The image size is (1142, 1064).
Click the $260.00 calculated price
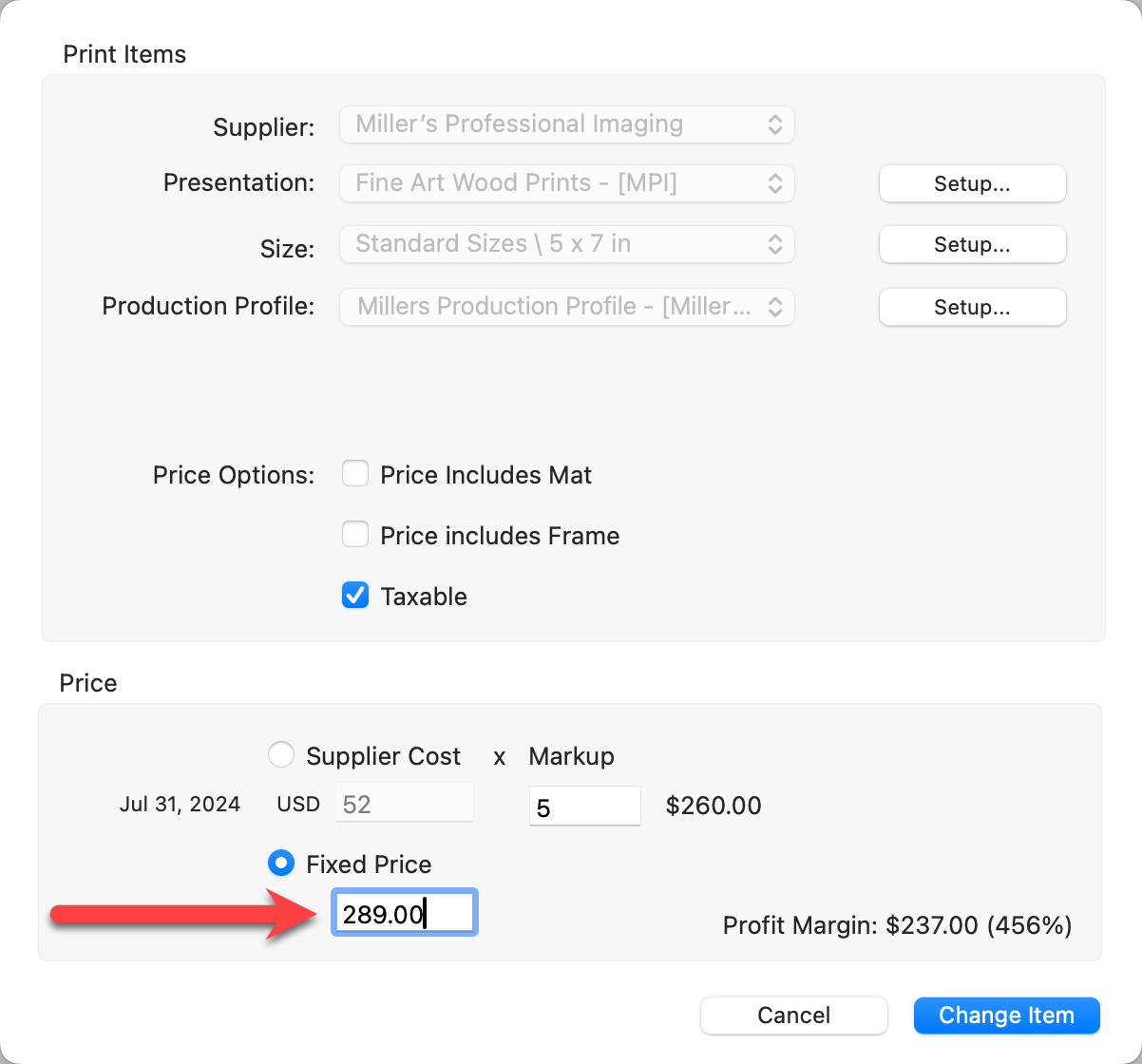click(714, 806)
